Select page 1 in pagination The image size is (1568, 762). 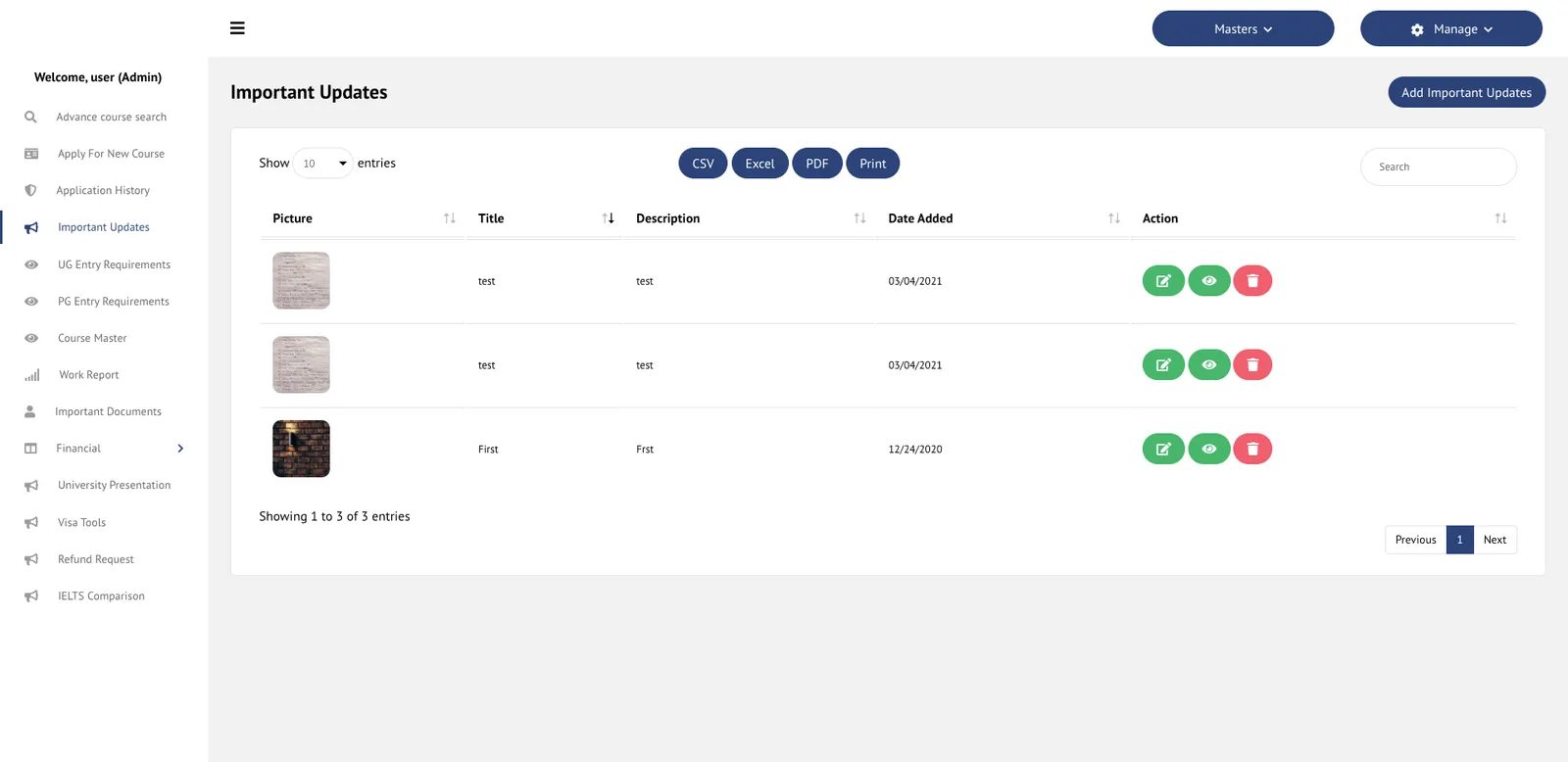point(1459,540)
